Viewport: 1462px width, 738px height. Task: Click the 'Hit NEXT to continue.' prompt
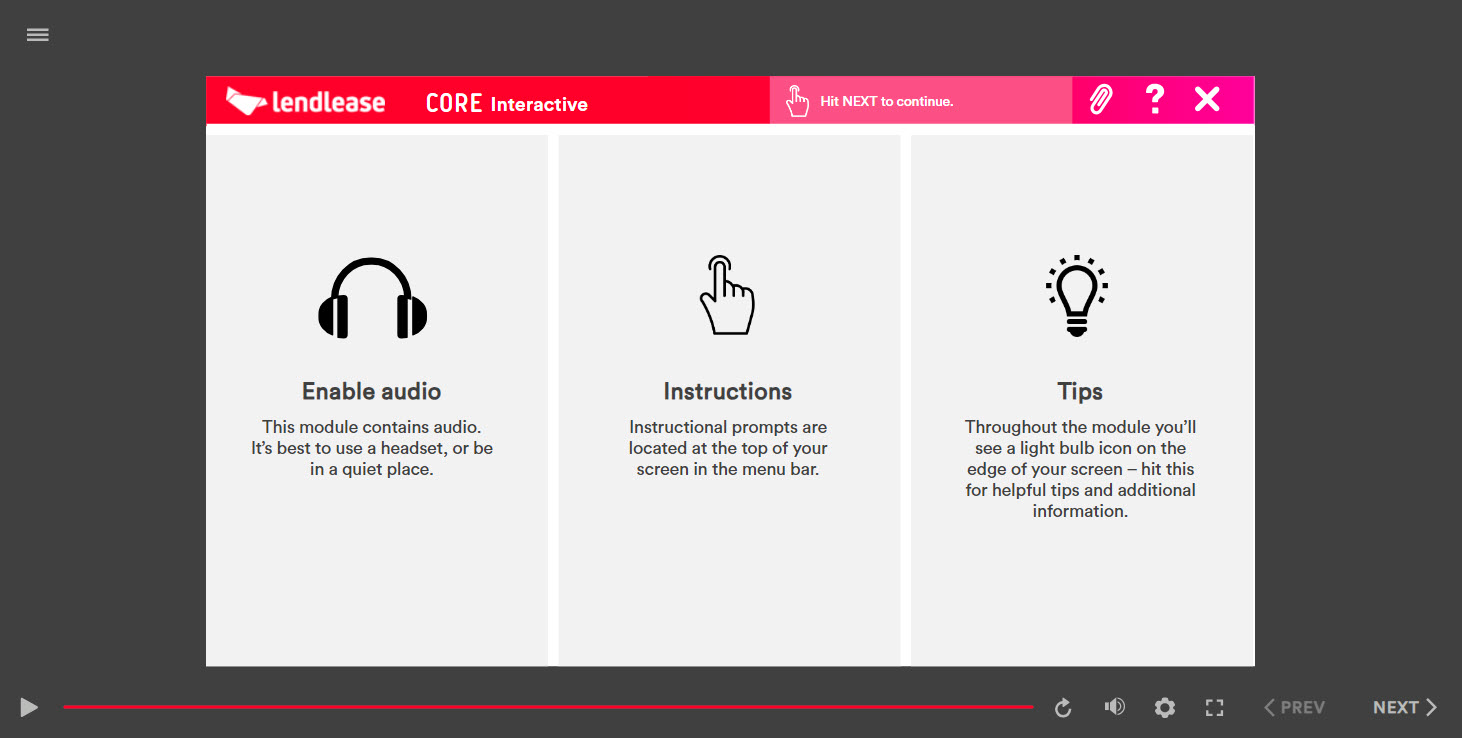click(887, 101)
